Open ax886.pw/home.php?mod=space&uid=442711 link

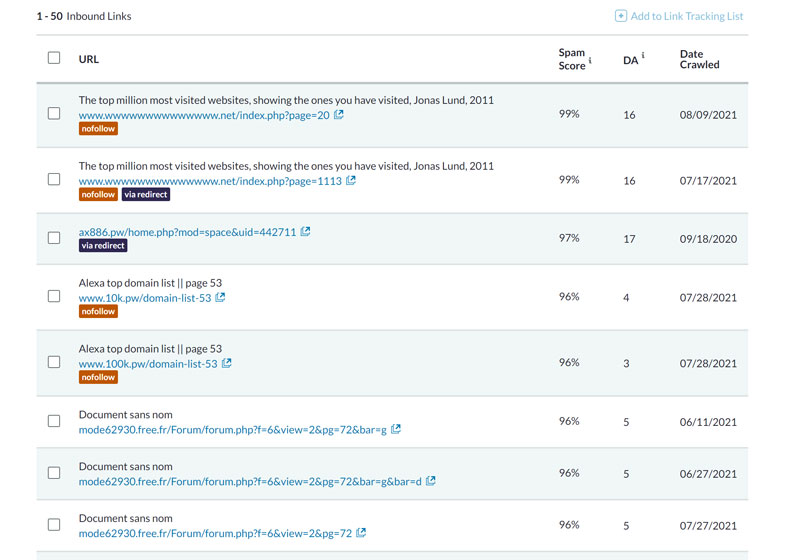pos(187,232)
